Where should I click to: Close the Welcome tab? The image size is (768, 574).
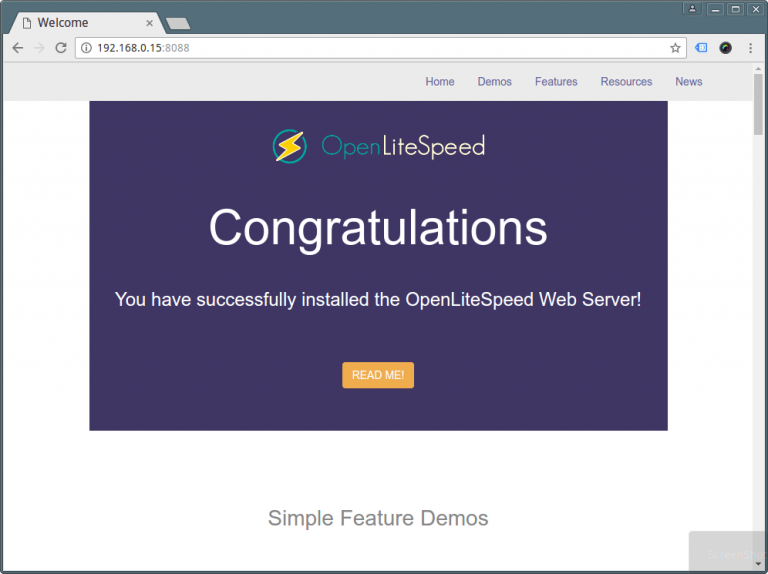pos(149,23)
